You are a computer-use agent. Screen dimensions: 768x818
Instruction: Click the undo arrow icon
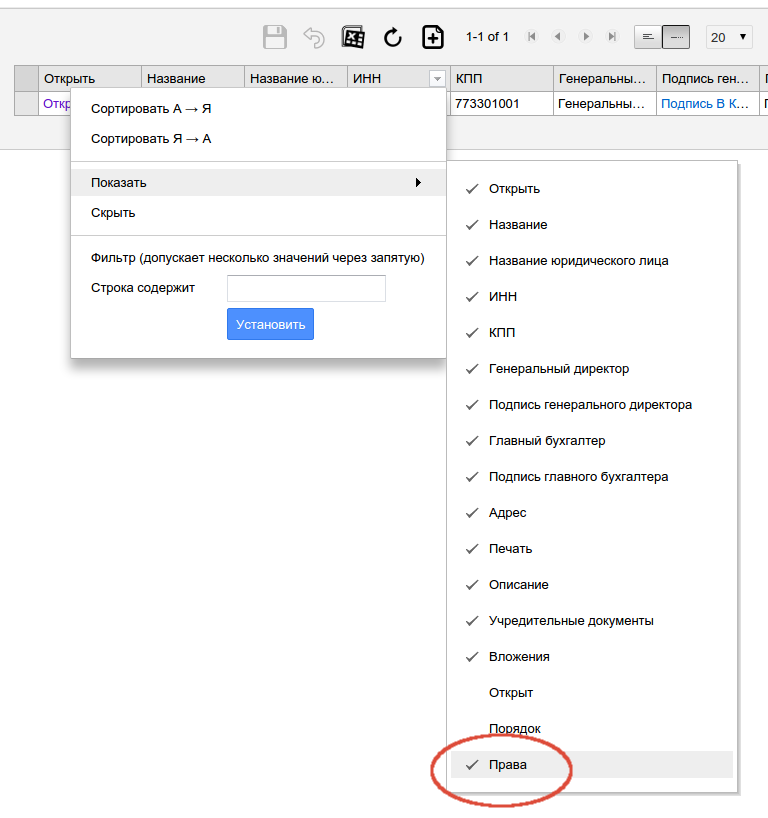(x=314, y=37)
